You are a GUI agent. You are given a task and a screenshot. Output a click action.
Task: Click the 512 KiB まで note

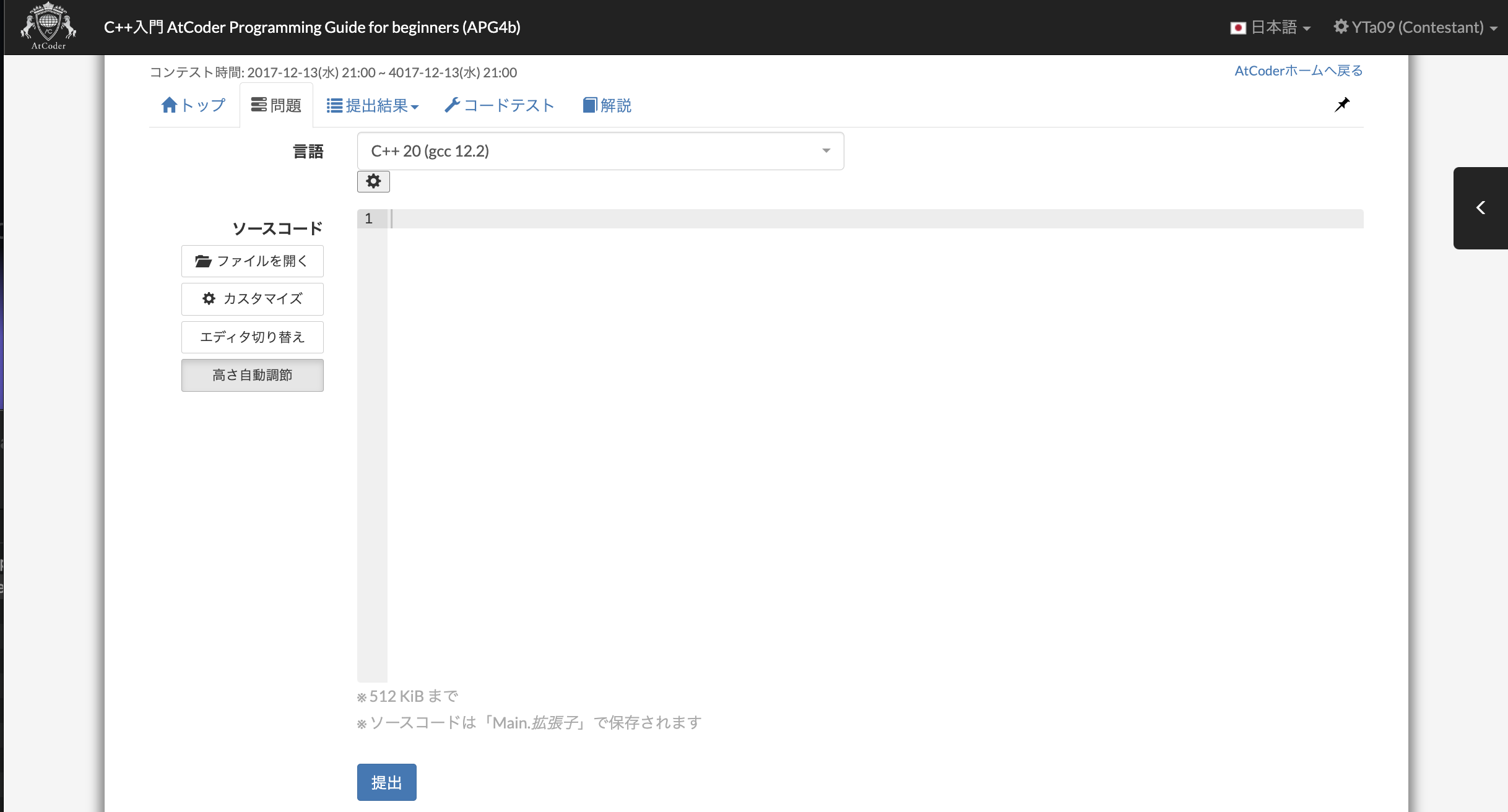click(407, 697)
